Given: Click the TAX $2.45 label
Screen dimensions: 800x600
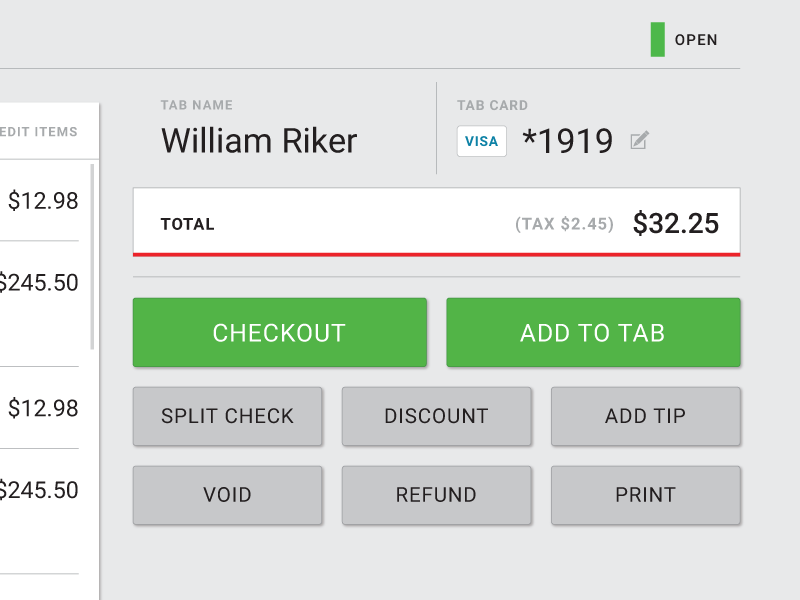Looking at the screenshot, I should 563,223.
